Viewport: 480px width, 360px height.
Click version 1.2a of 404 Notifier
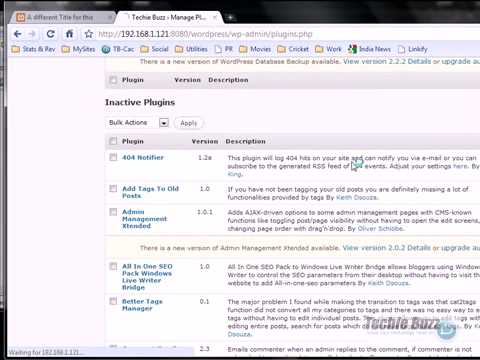tap(205, 157)
